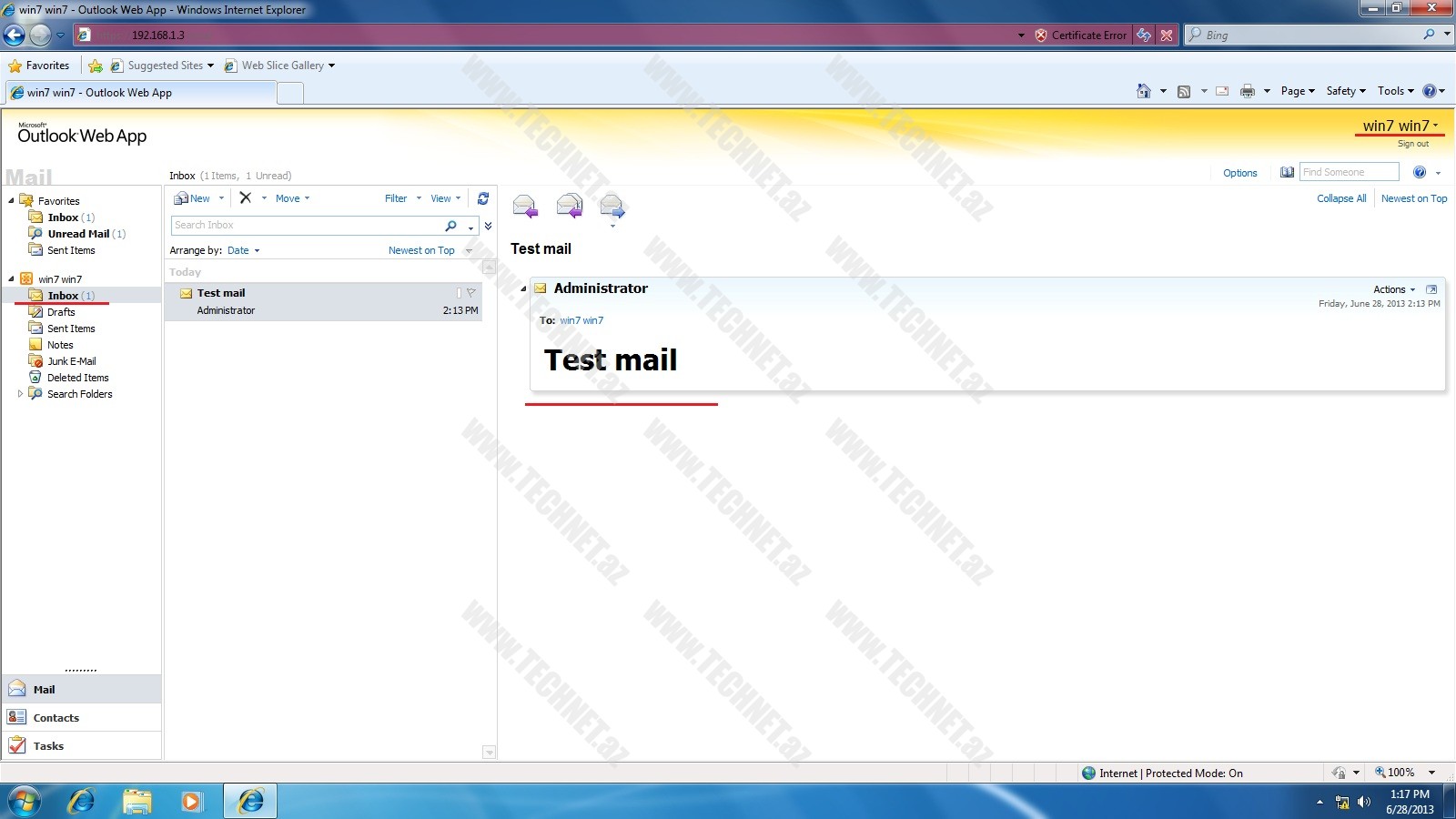Open the Address Book icon
This screenshot has width=1456, height=819.
tap(1287, 173)
